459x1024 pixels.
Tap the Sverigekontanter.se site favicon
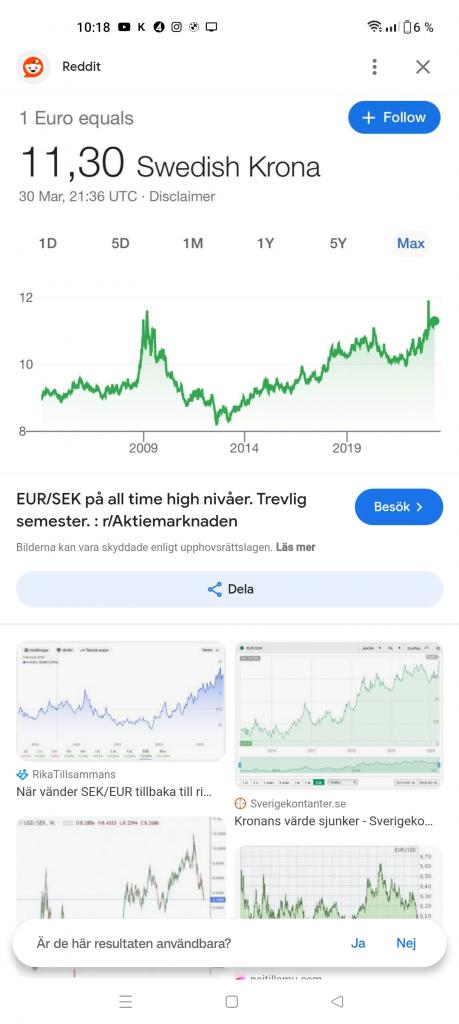[x=240, y=804]
